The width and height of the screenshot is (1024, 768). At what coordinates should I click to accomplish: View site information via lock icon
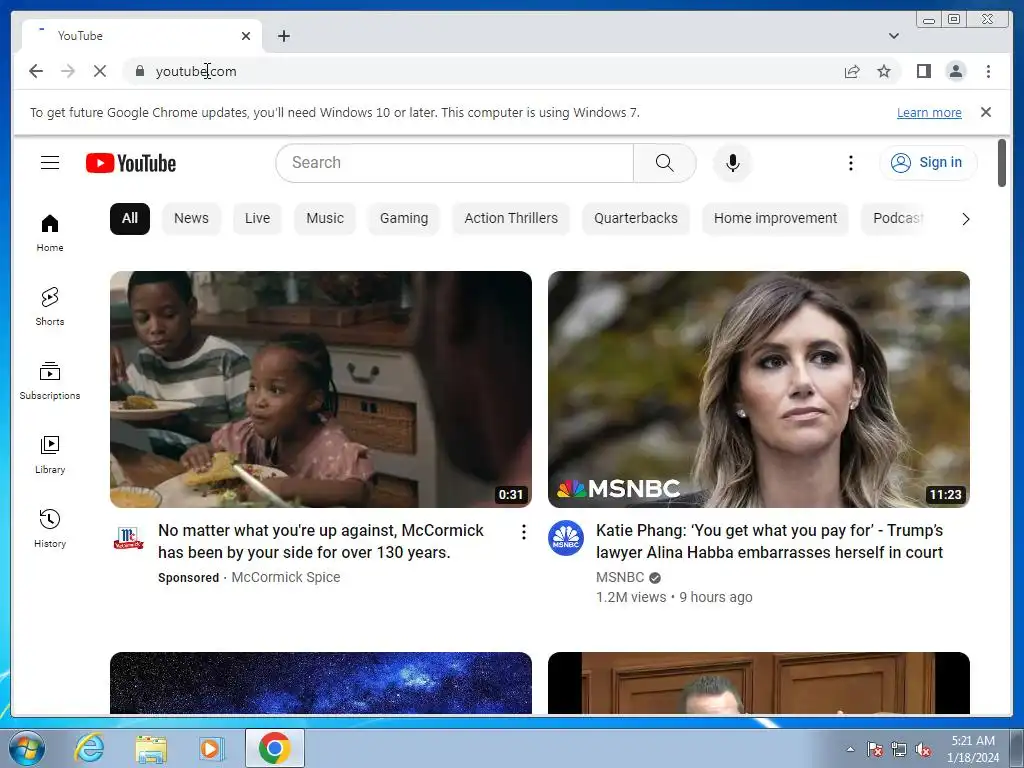(139, 71)
